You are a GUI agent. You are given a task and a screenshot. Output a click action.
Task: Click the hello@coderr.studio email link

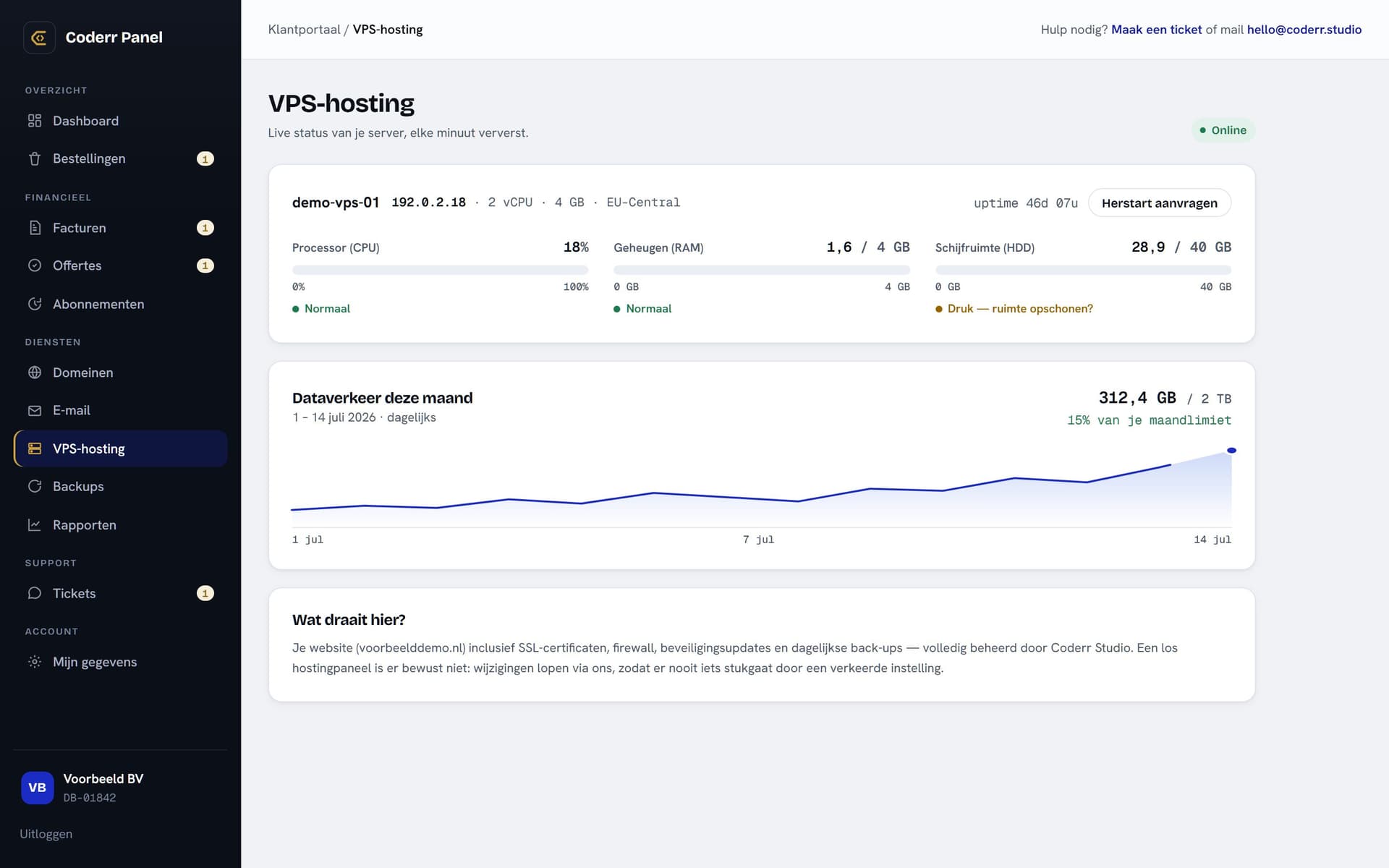pyautogui.click(x=1304, y=30)
